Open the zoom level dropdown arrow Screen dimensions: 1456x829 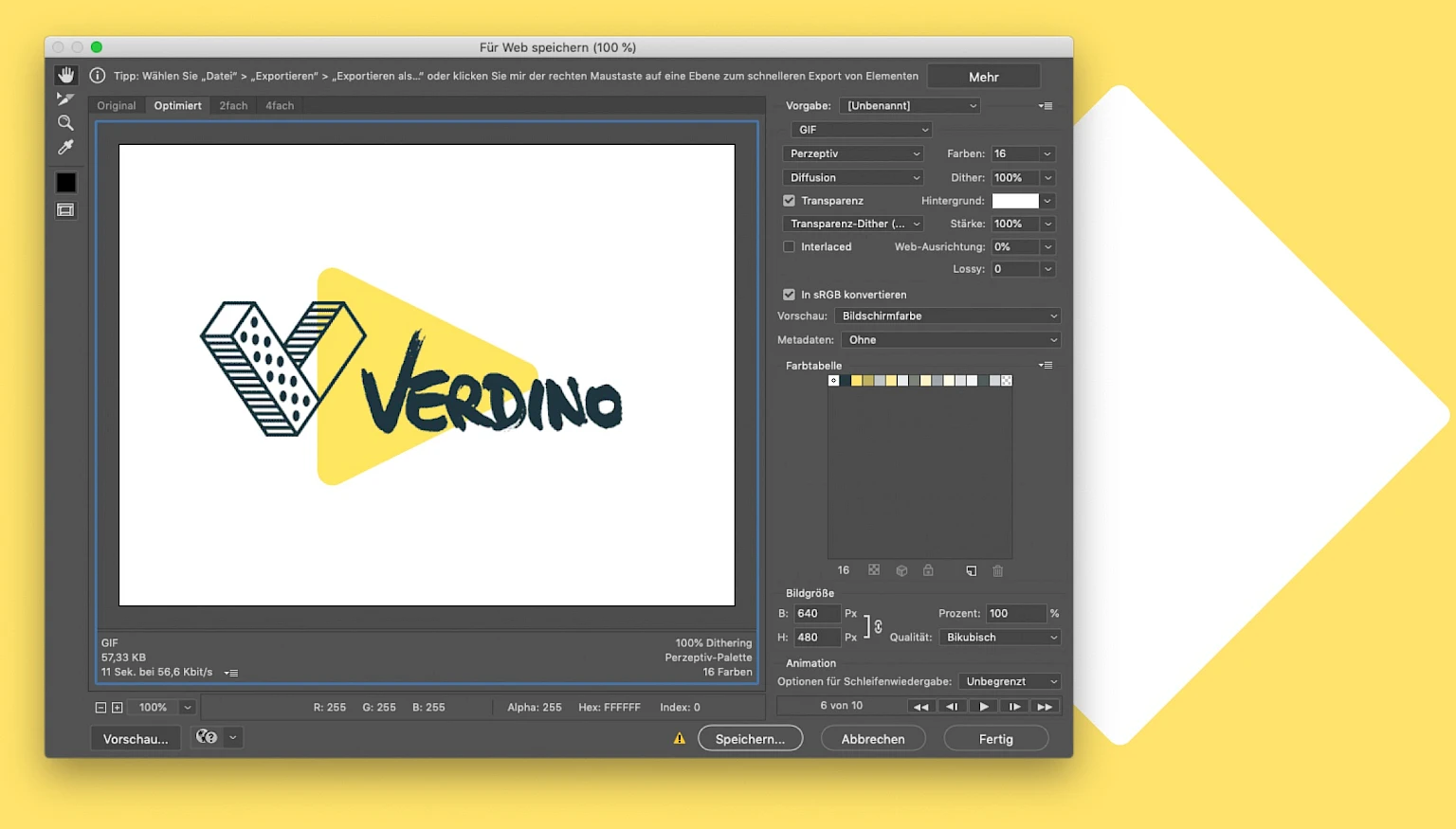[x=188, y=708]
